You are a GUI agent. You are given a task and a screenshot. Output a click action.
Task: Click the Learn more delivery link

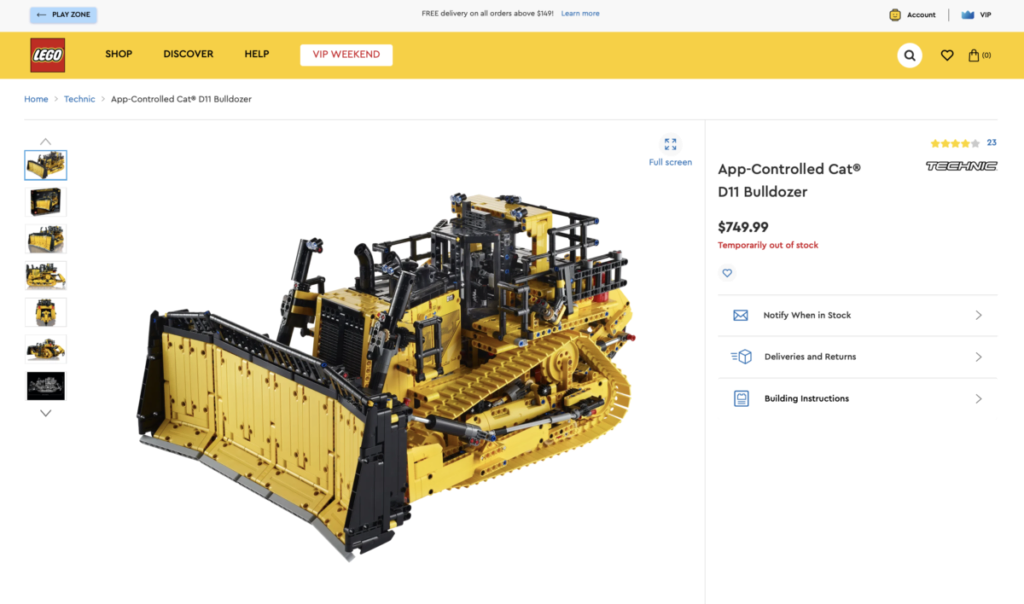(580, 14)
